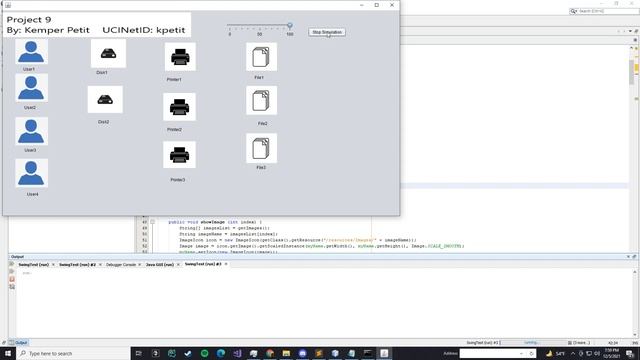Show hidden system tray icons

(x=573, y=353)
